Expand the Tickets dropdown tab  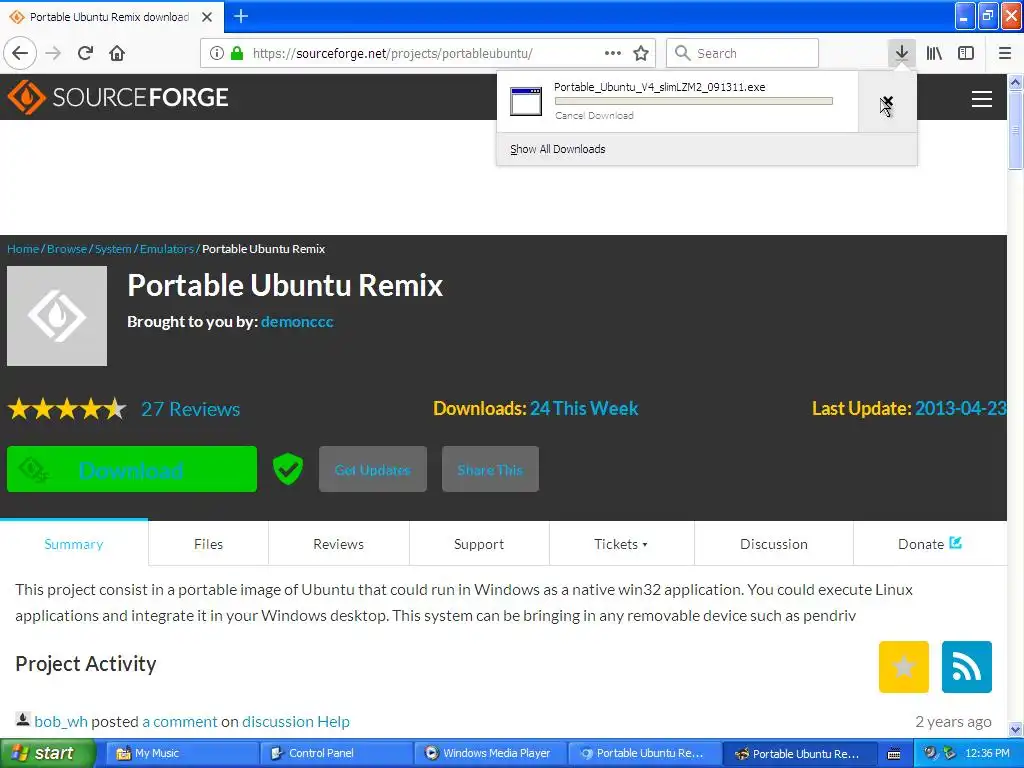[621, 543]
